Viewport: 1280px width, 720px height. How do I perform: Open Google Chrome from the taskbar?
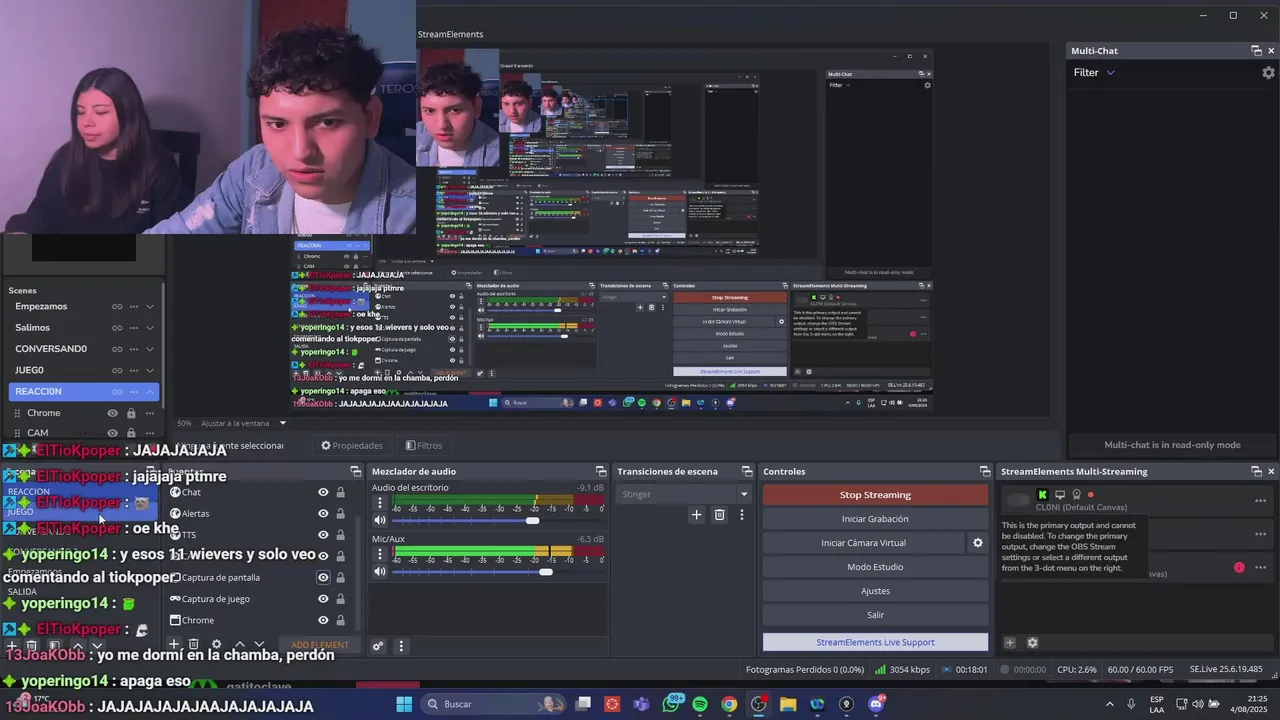[729, 704]
